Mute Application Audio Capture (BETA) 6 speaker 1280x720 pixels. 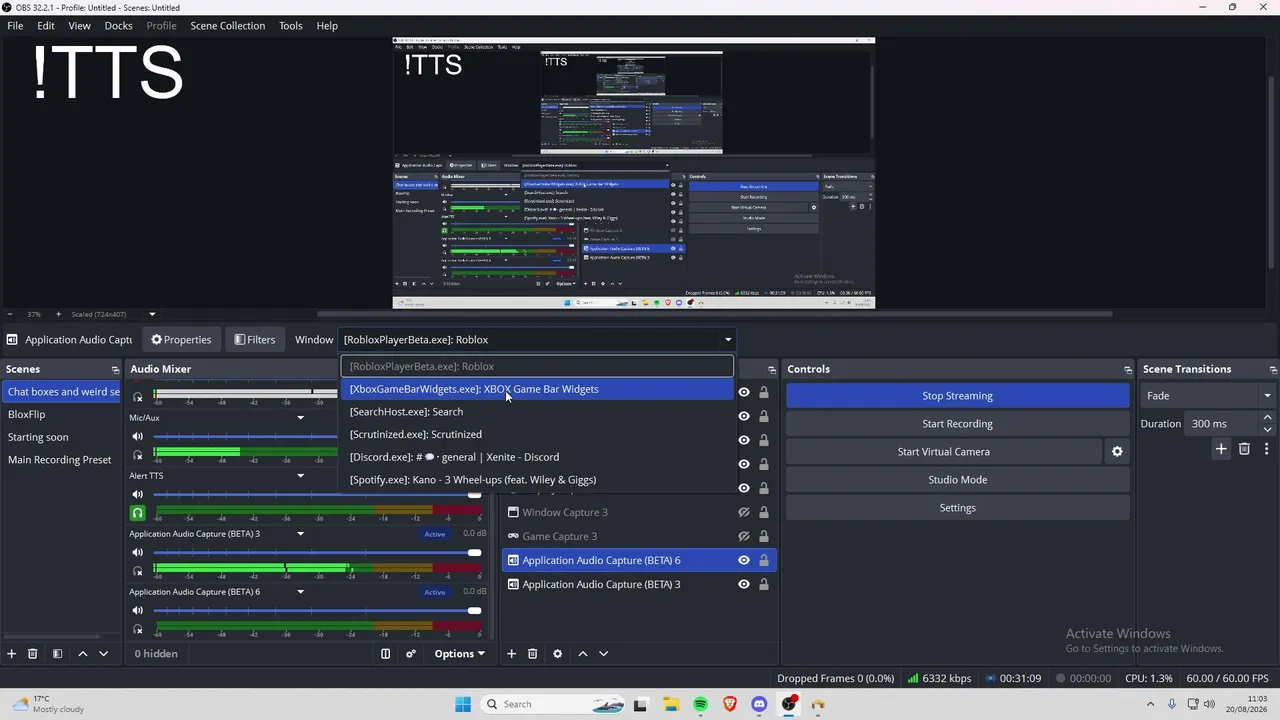(x=138, y=610)
